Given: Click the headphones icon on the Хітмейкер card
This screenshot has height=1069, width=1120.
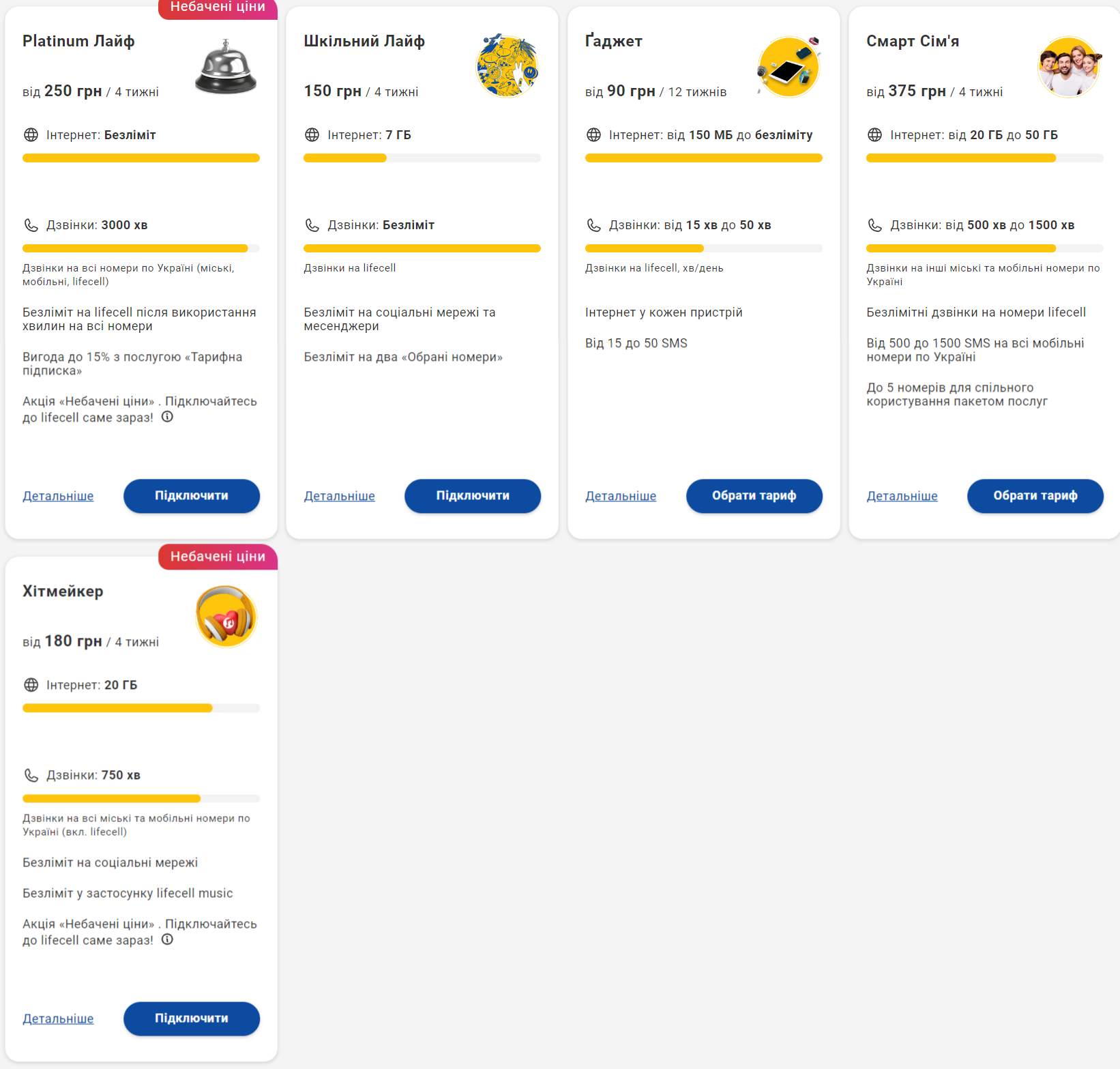Looking at the screenshot, I should point(226,616).
